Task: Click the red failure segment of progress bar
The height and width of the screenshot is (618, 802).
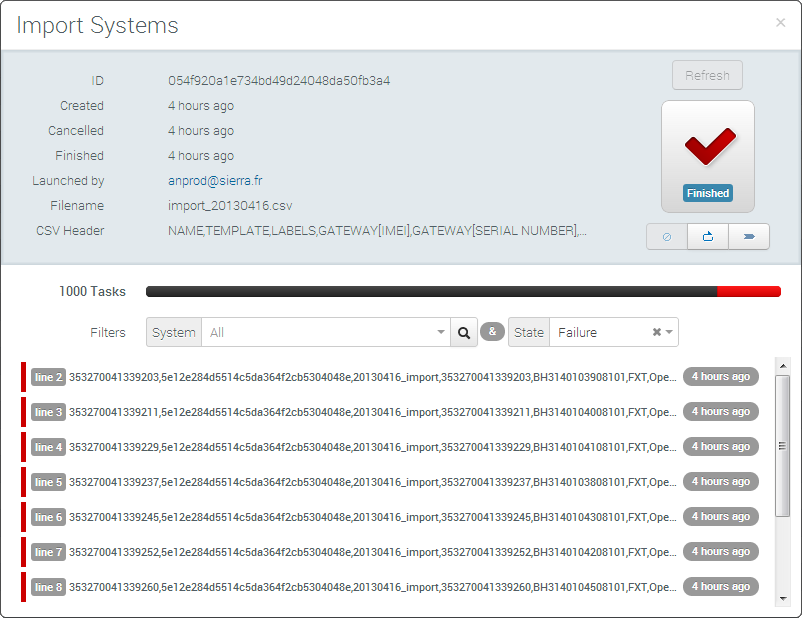Action: pos(748,292)
